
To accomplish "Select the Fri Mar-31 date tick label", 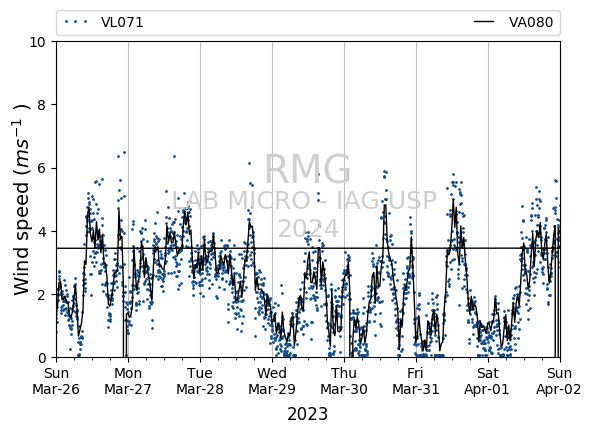I will [x=416, y=381].
